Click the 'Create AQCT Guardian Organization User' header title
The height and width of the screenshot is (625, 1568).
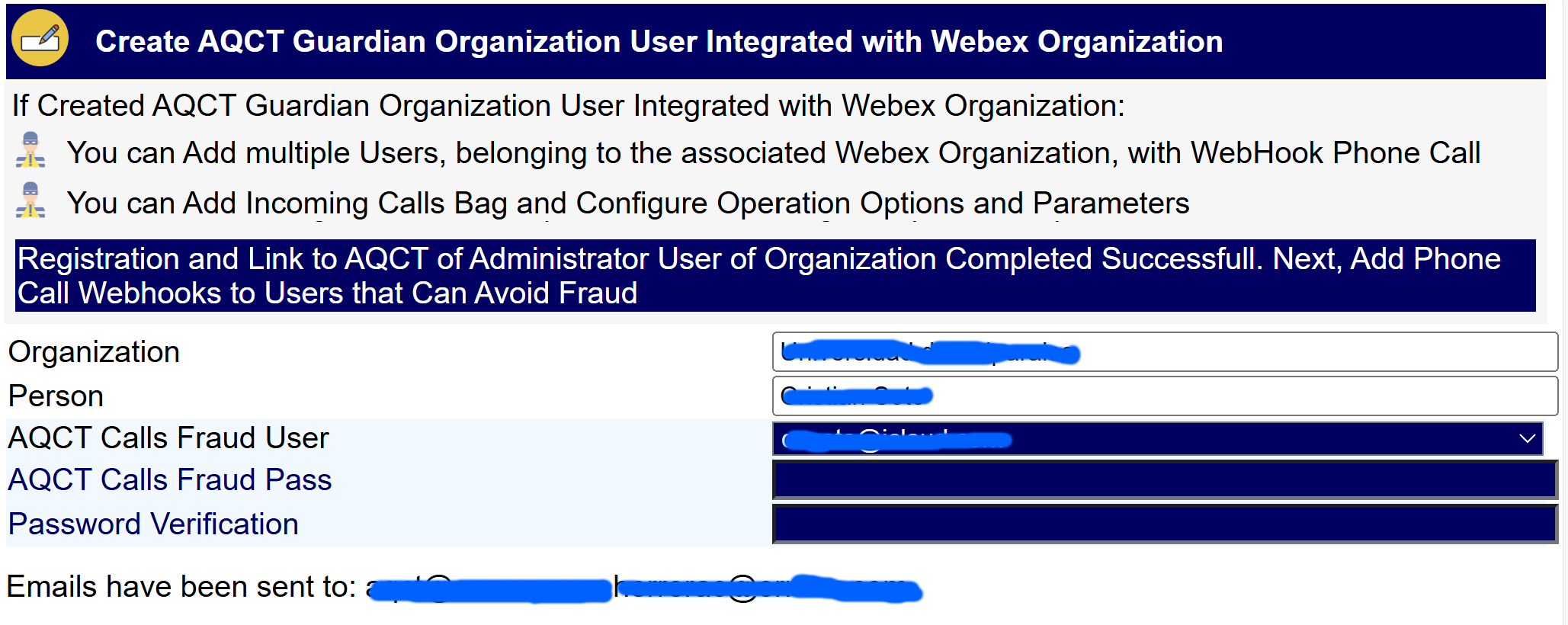pyautogui.click(x=659, y=41)
